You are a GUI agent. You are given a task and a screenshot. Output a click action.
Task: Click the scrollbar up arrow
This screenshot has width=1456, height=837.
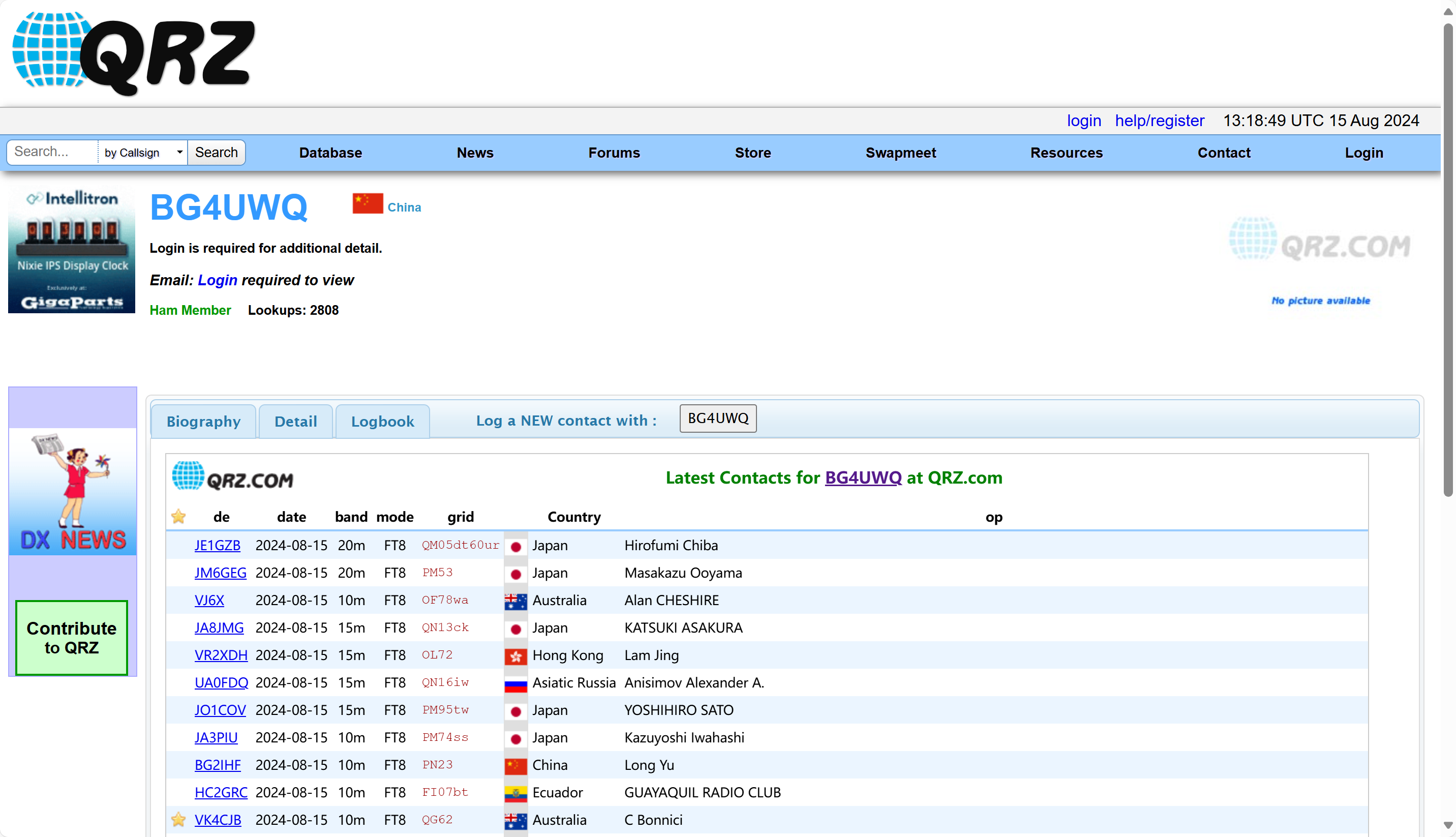pos(1448,12)
